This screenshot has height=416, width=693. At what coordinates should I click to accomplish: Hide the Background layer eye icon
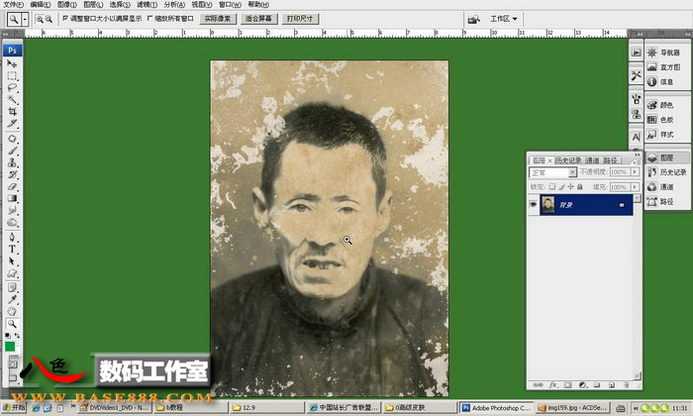pos(533,204)
